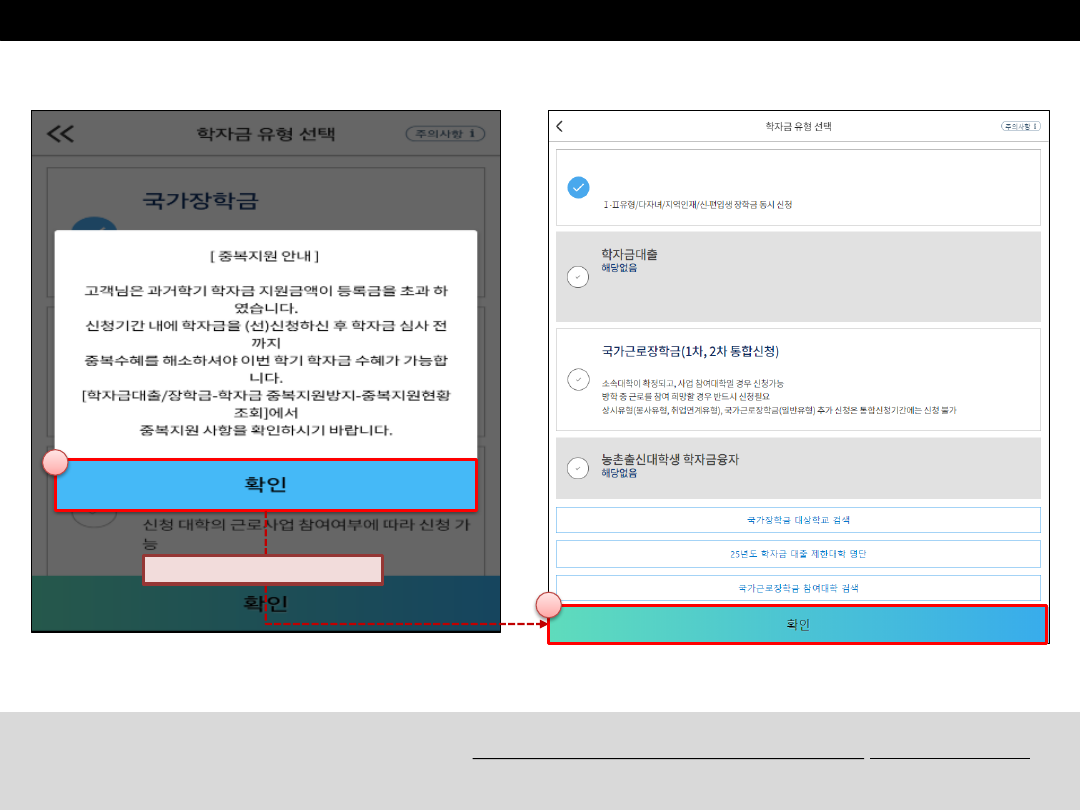Click the dimmed blue check icon under 국가장학금
Viewport: 1080px width, 810px height.
pyautogui.click(x=92, y=226)
